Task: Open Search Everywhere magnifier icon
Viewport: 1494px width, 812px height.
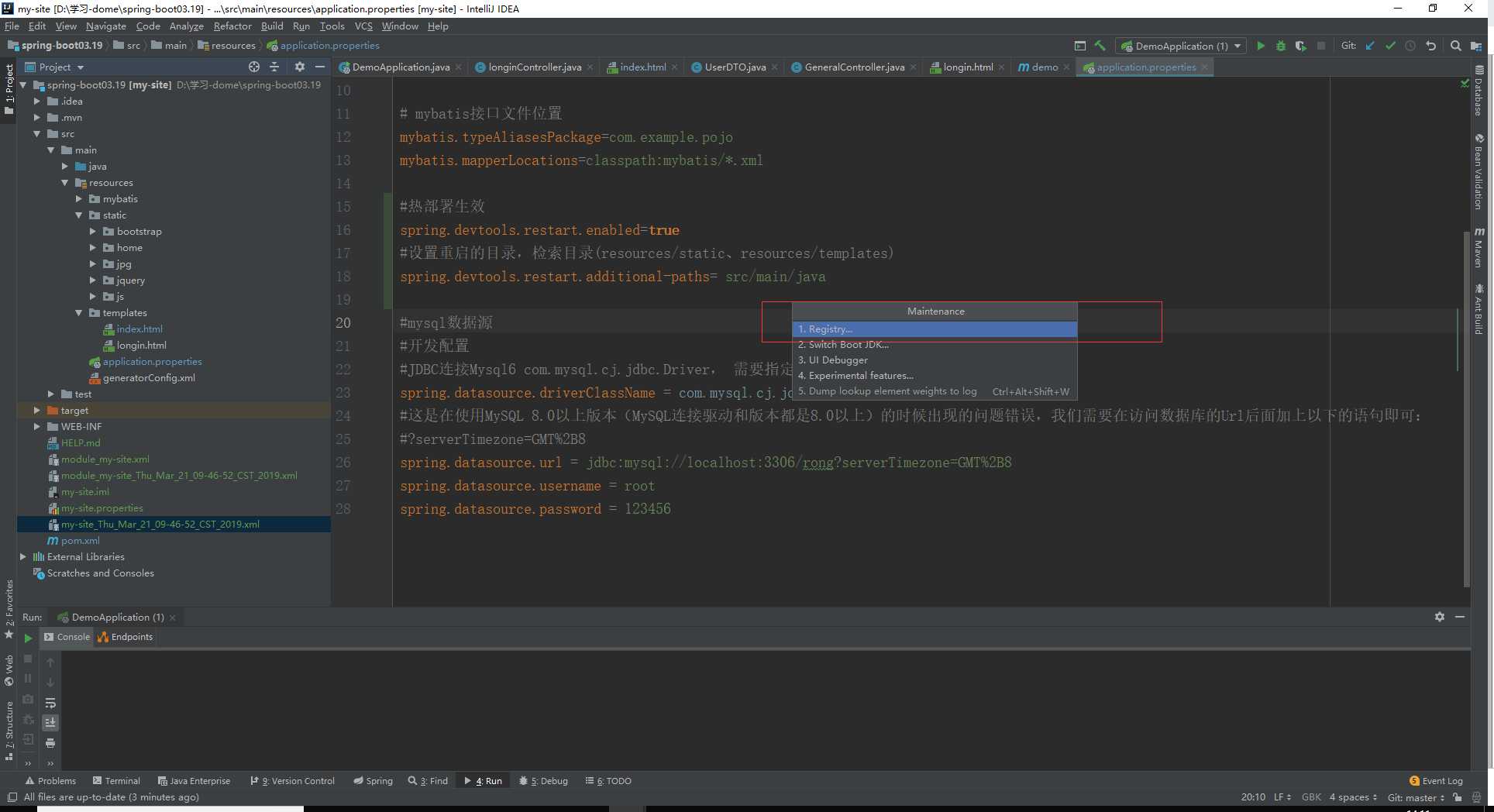Action: [x=1455, y=46]
